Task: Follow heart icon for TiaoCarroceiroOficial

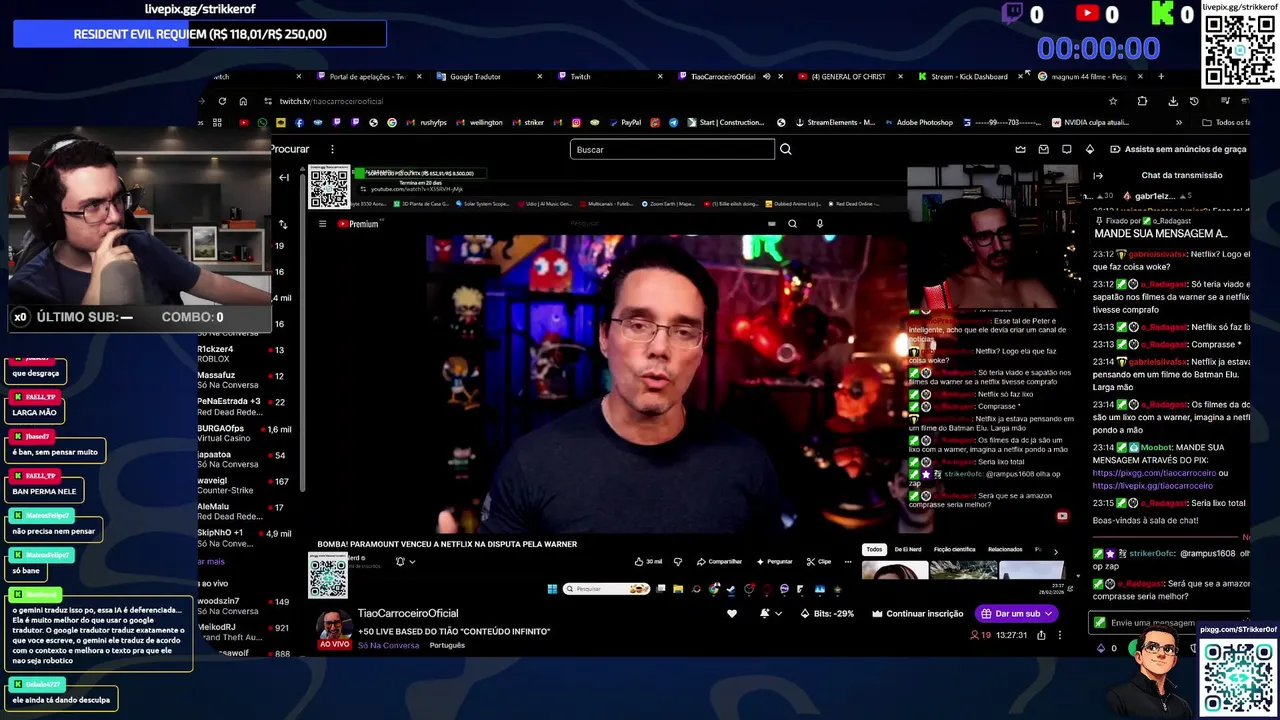Action: tap(732, 613)
